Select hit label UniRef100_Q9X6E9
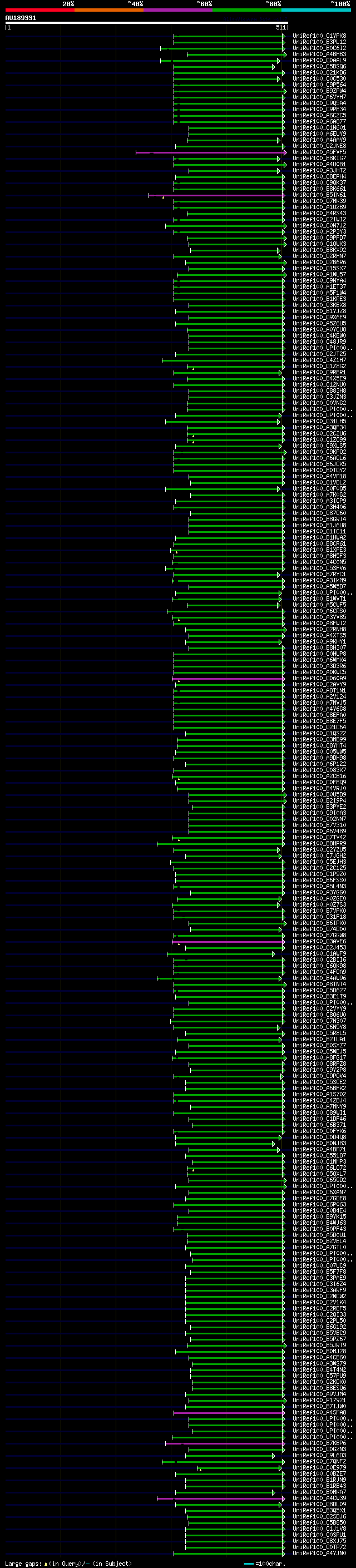356x1568 pixels. 319,317
